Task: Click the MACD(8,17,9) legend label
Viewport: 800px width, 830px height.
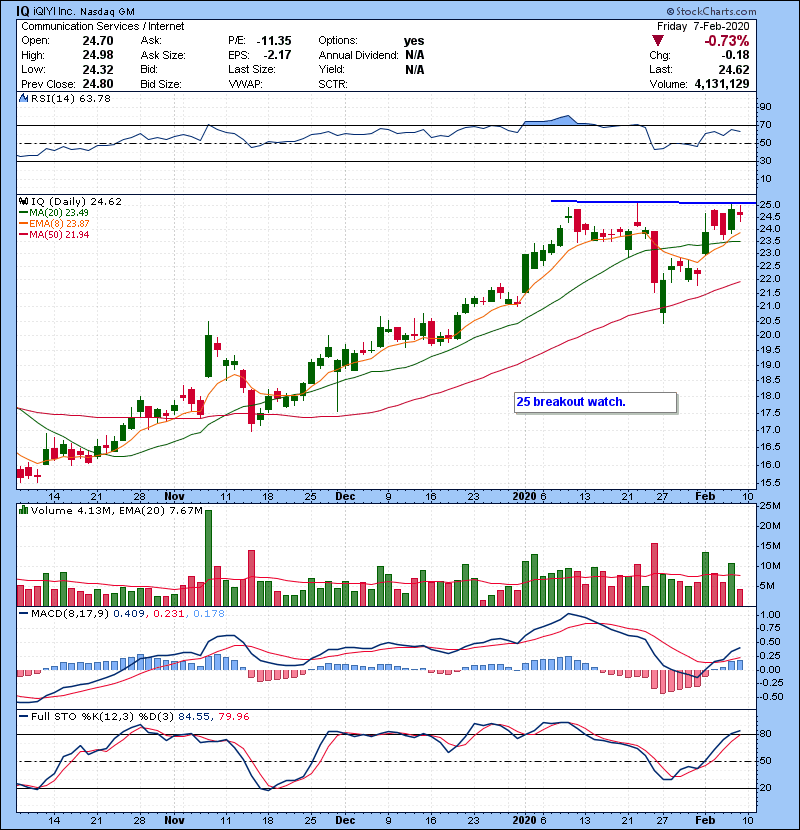Action: click(69, 614)
